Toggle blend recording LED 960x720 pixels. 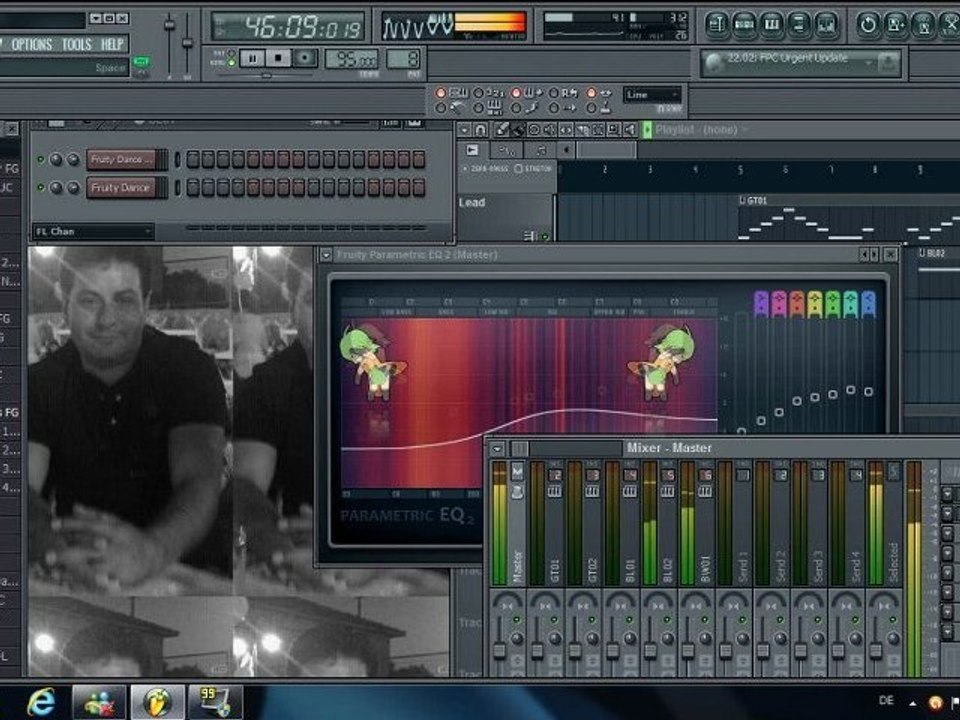click(x=516, y=93)
